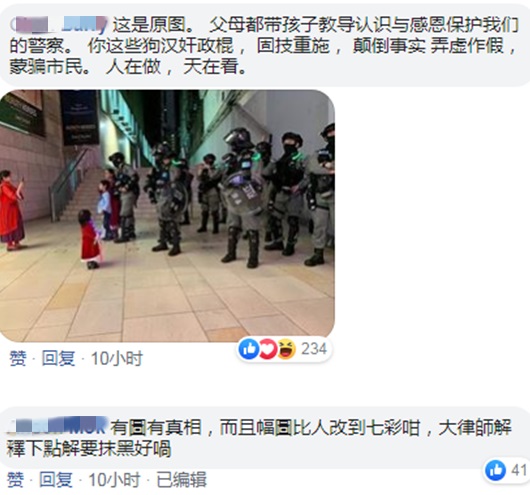
Task: Open the riot police photo attachment
Action: [167, 216]
